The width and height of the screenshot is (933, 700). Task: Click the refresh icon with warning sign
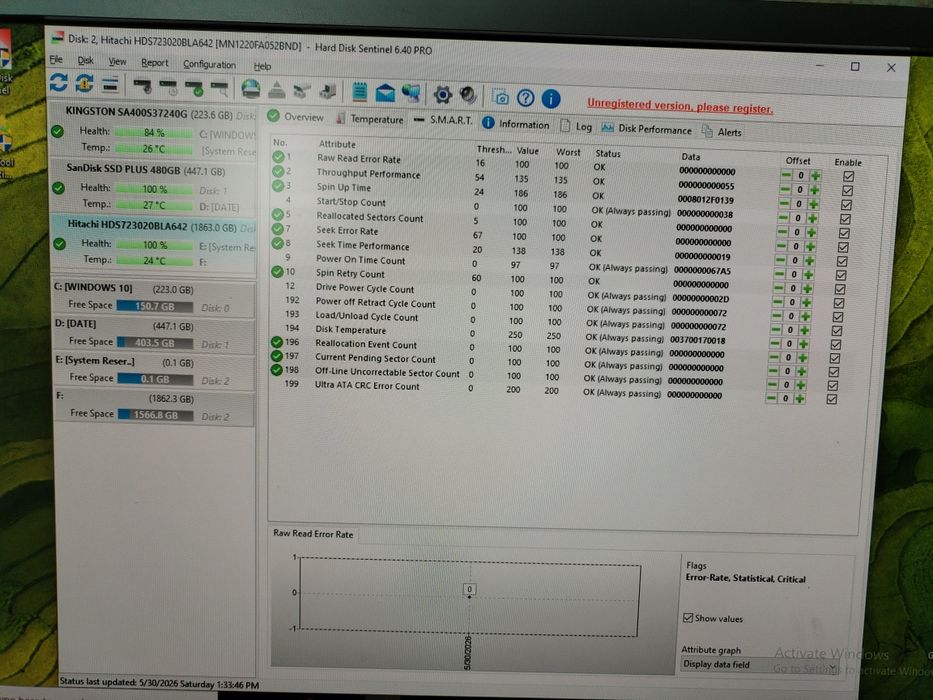(84, 83)
